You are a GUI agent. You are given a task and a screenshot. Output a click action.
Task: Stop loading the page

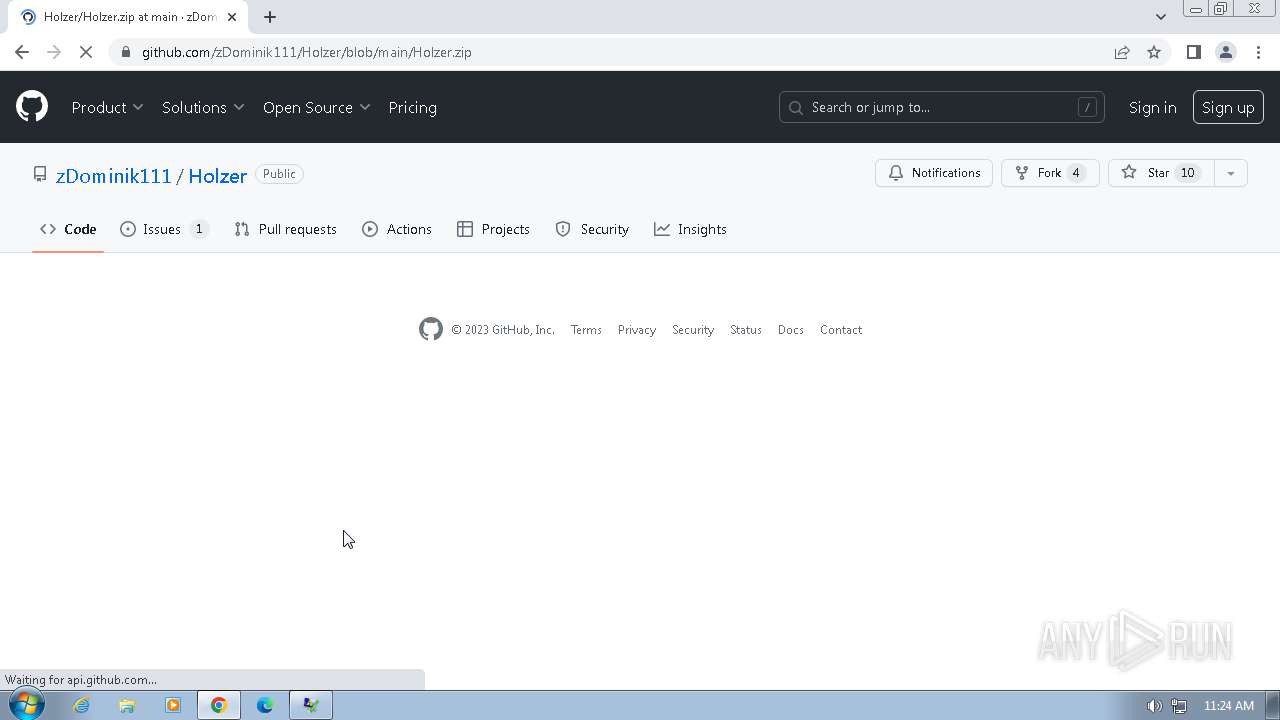click(x=86, y=52)
